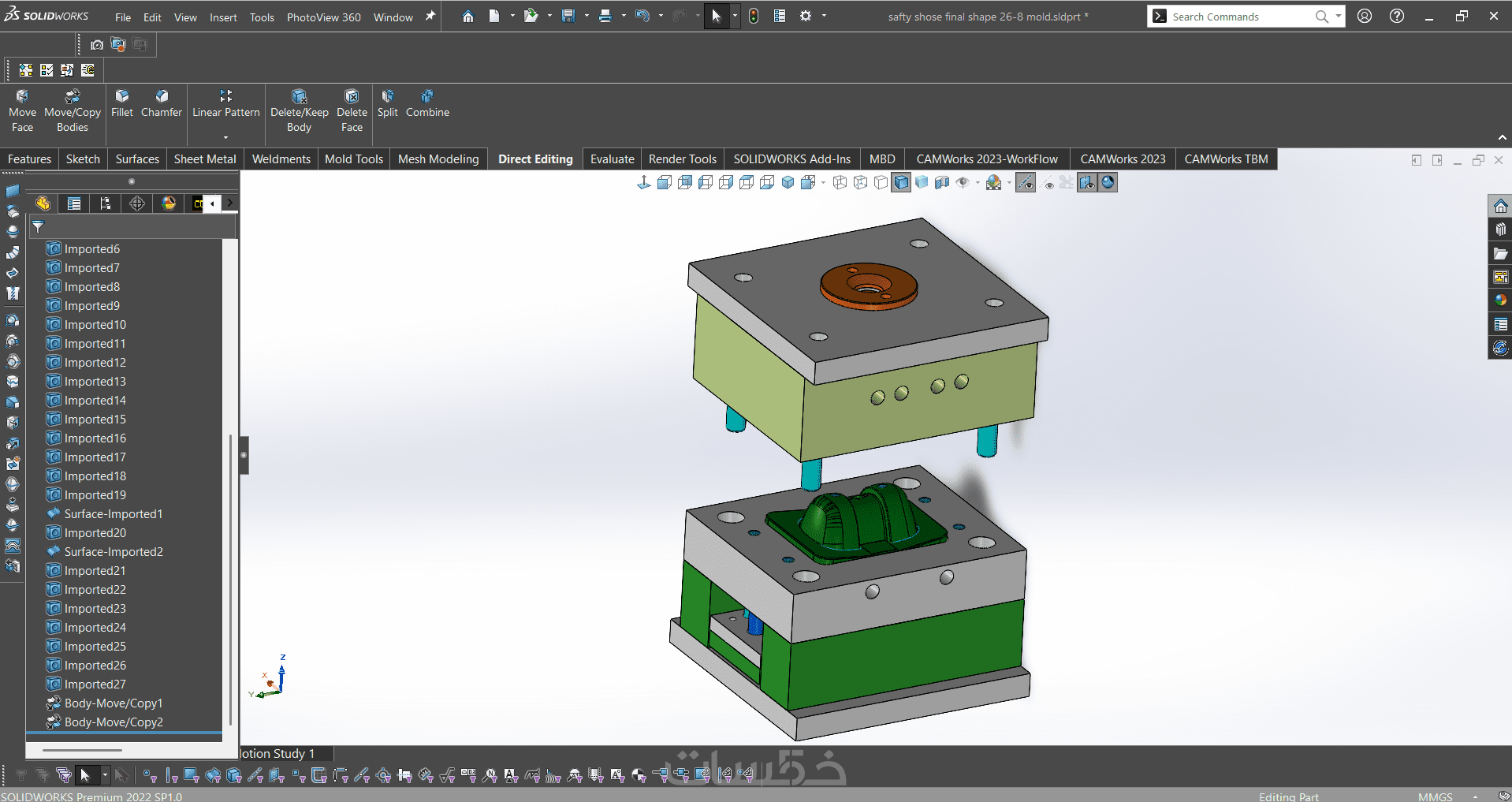The image size is (1512, 802).
Task: Click the Rebuild traffic light icon
Action: coord(754,17)
